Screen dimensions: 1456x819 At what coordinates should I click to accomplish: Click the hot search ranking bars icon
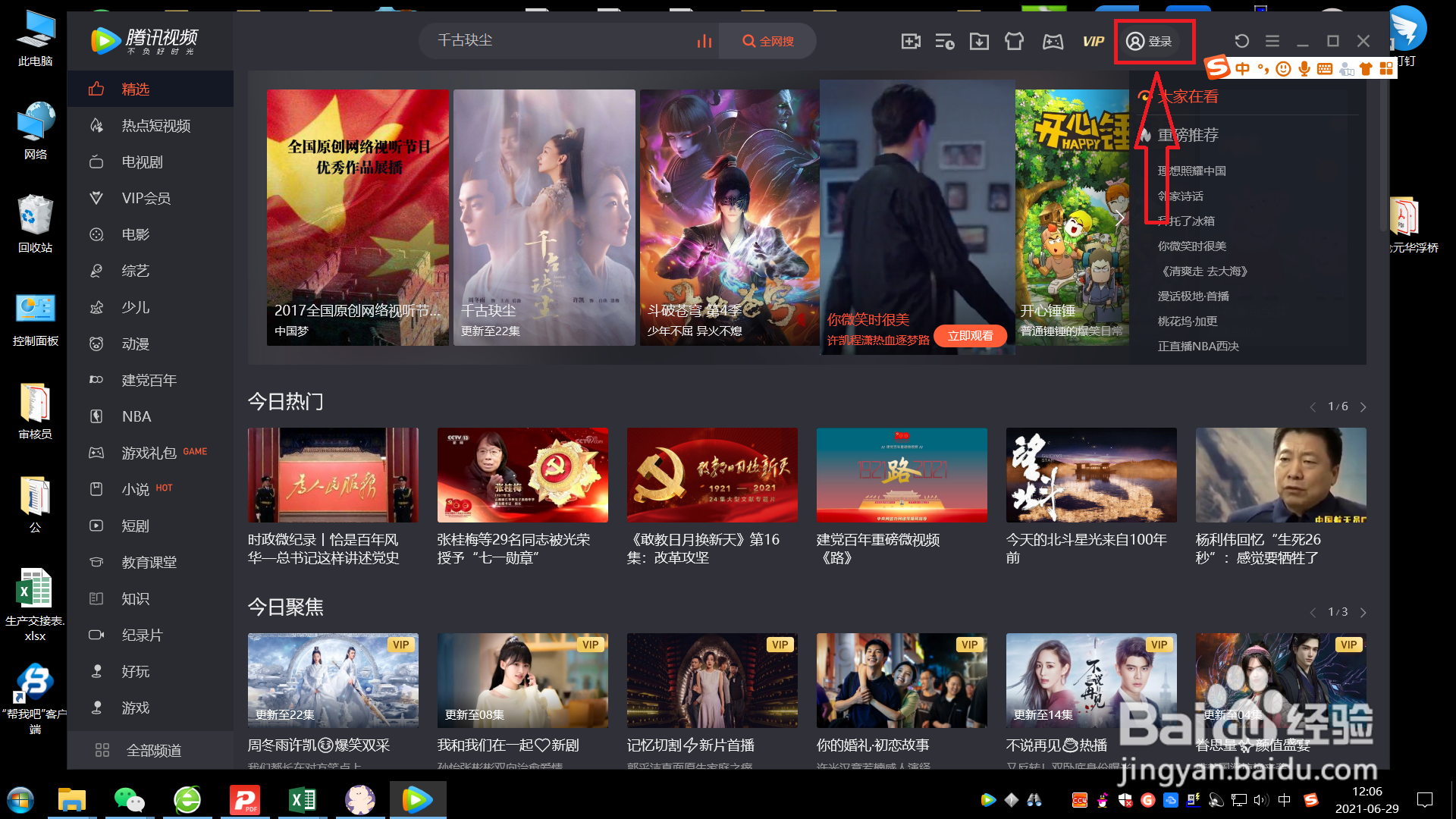[x=704, y=41]
